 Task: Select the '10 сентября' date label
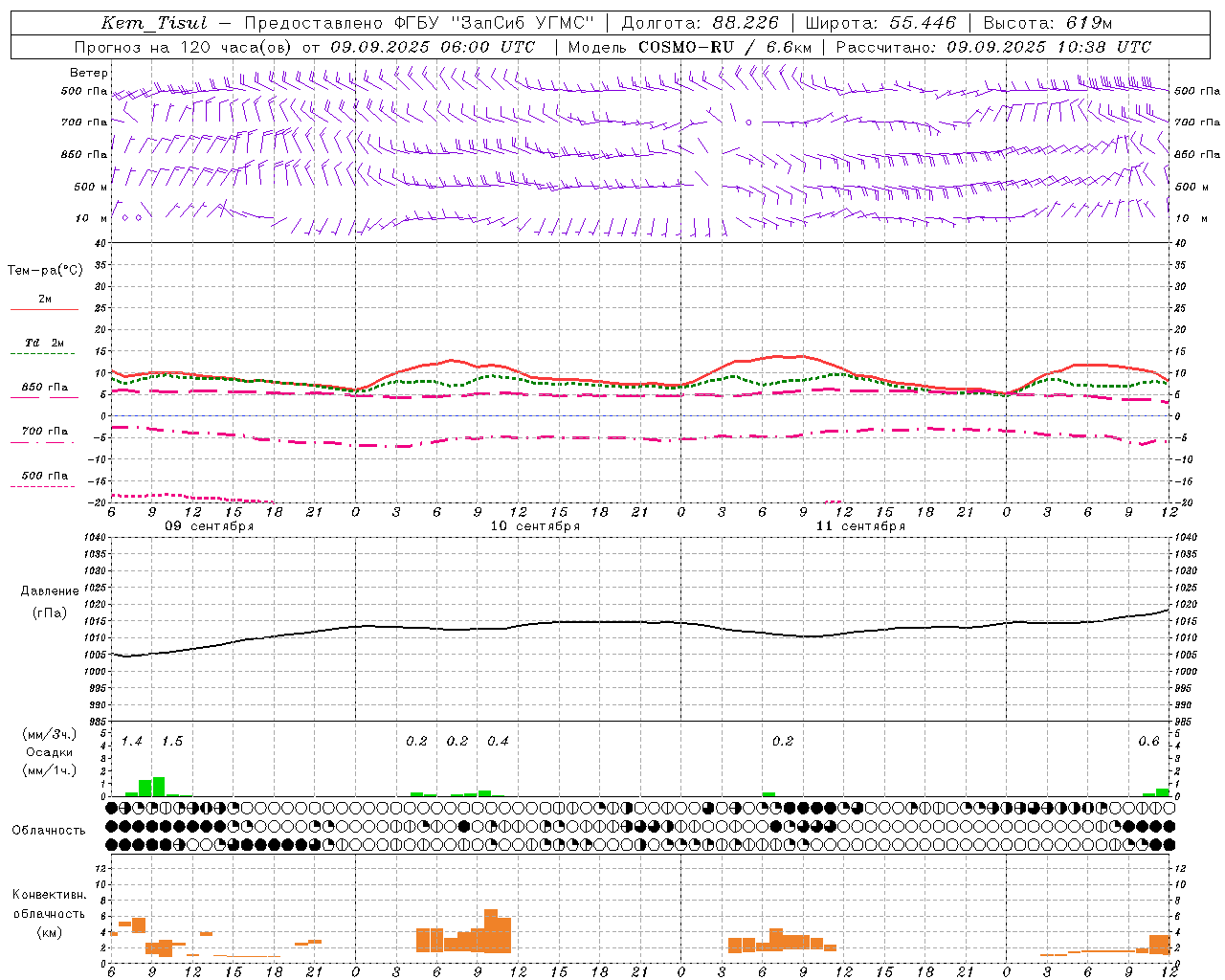pos(535,526)
